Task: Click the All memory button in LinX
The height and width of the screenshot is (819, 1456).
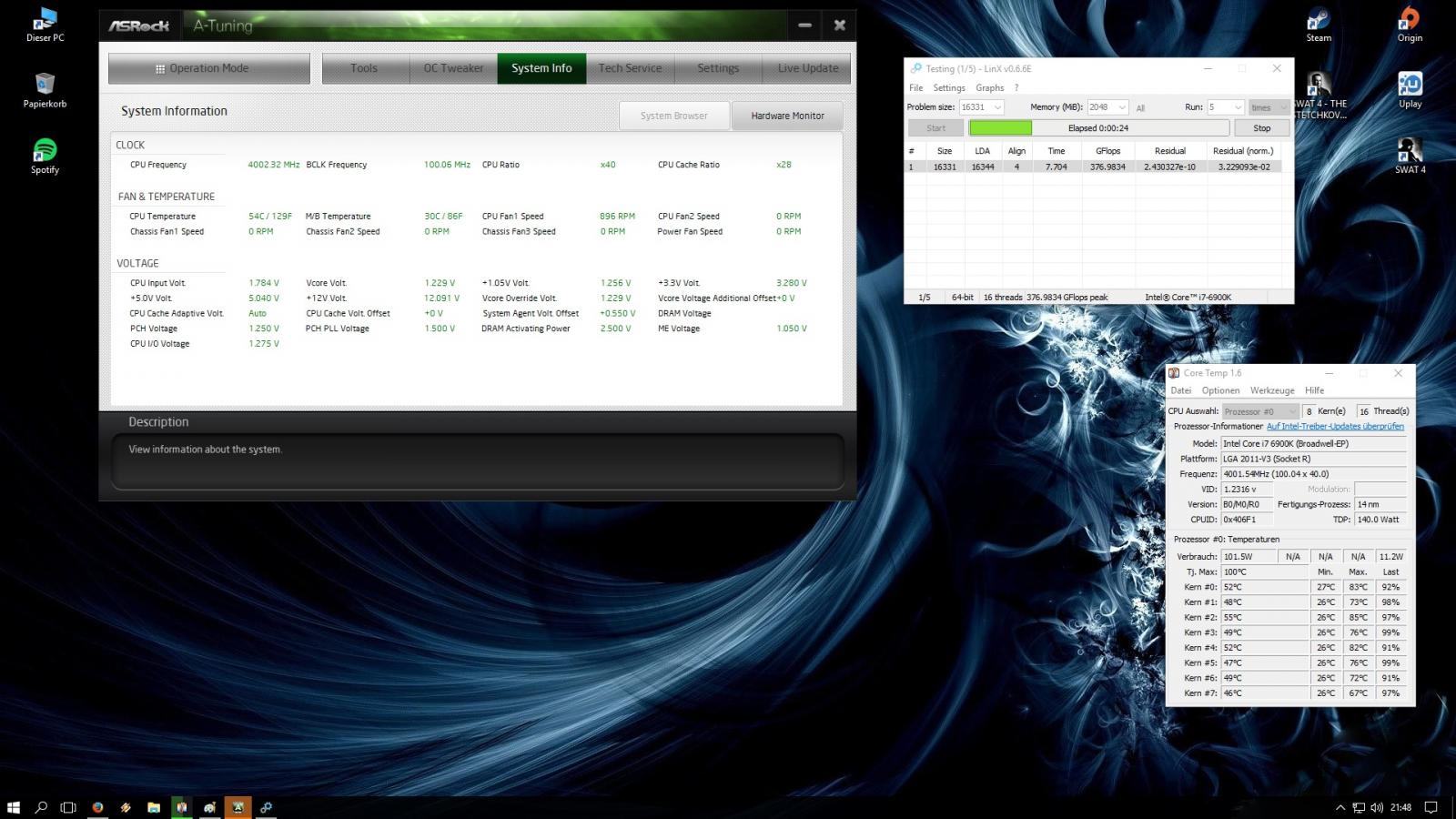Action: click(1140, 107)
